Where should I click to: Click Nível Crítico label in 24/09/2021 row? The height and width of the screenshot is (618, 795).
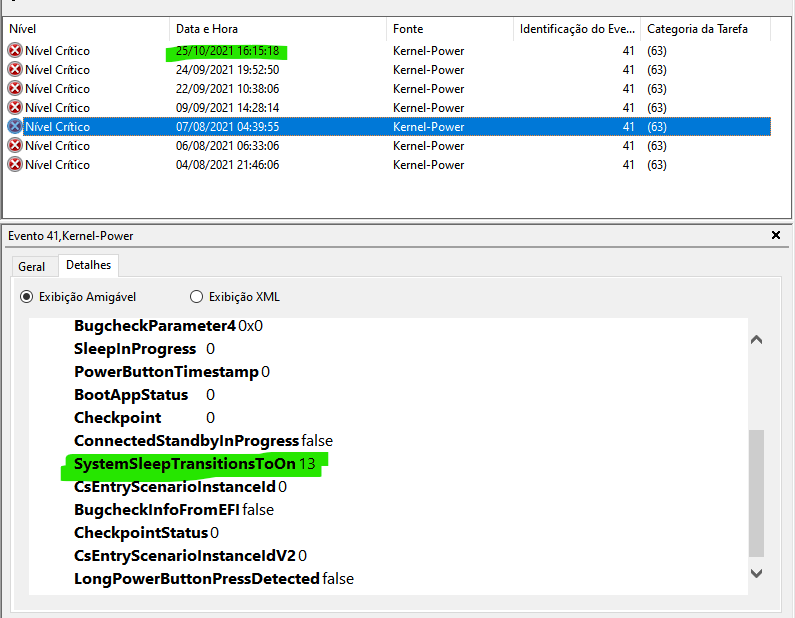57,69
